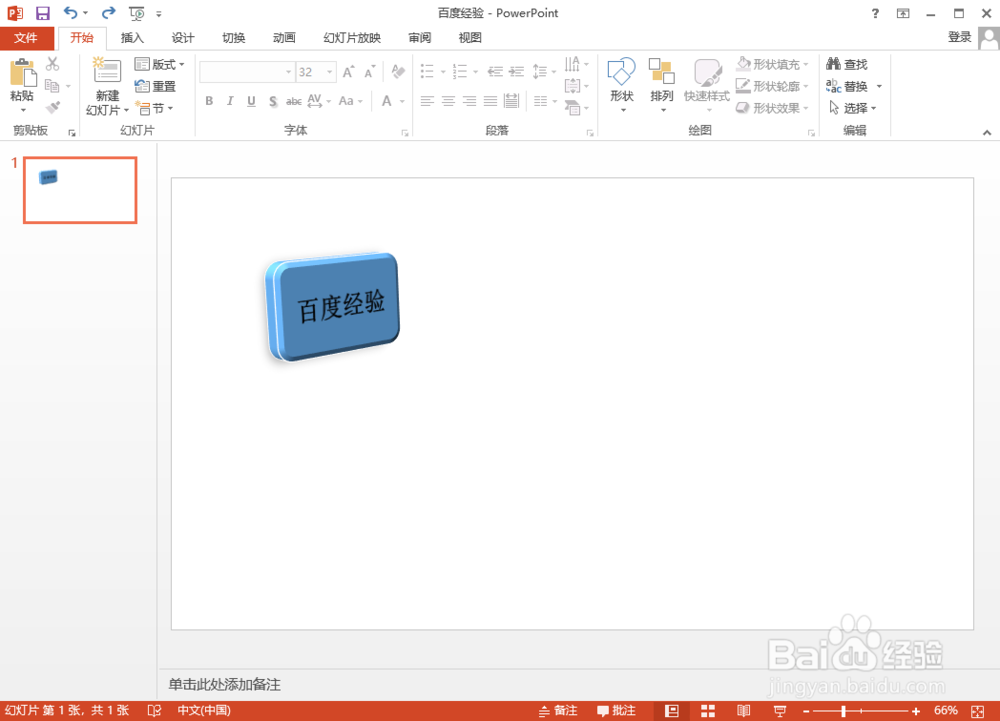Viewport: 1000px width, 721px height.
Task: Click the Save icon in quick access toolbar
Action: point(43,13)
